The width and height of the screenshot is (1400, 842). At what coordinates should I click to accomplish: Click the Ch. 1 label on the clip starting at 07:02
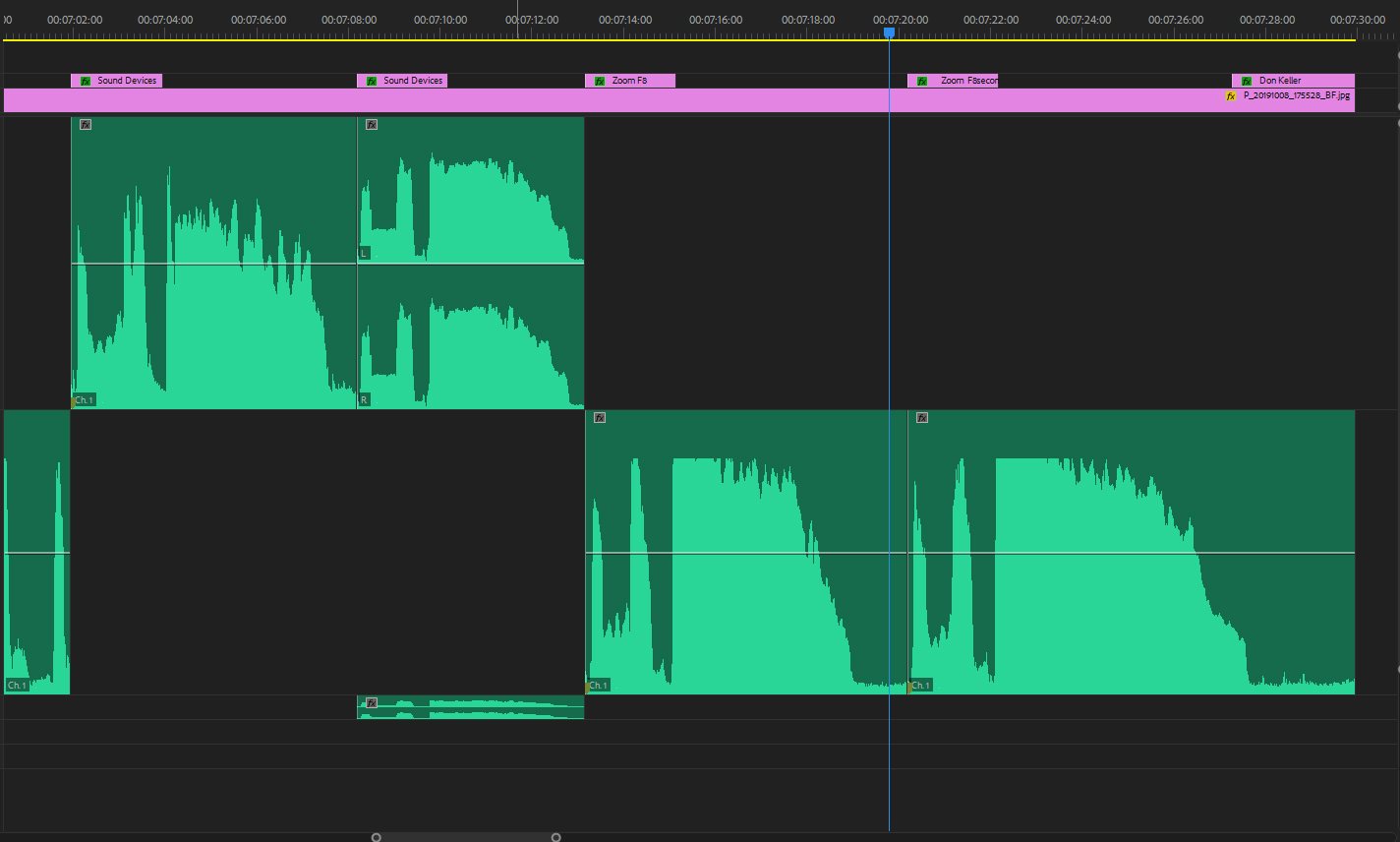pyautogui.click(x=85, y=400)
